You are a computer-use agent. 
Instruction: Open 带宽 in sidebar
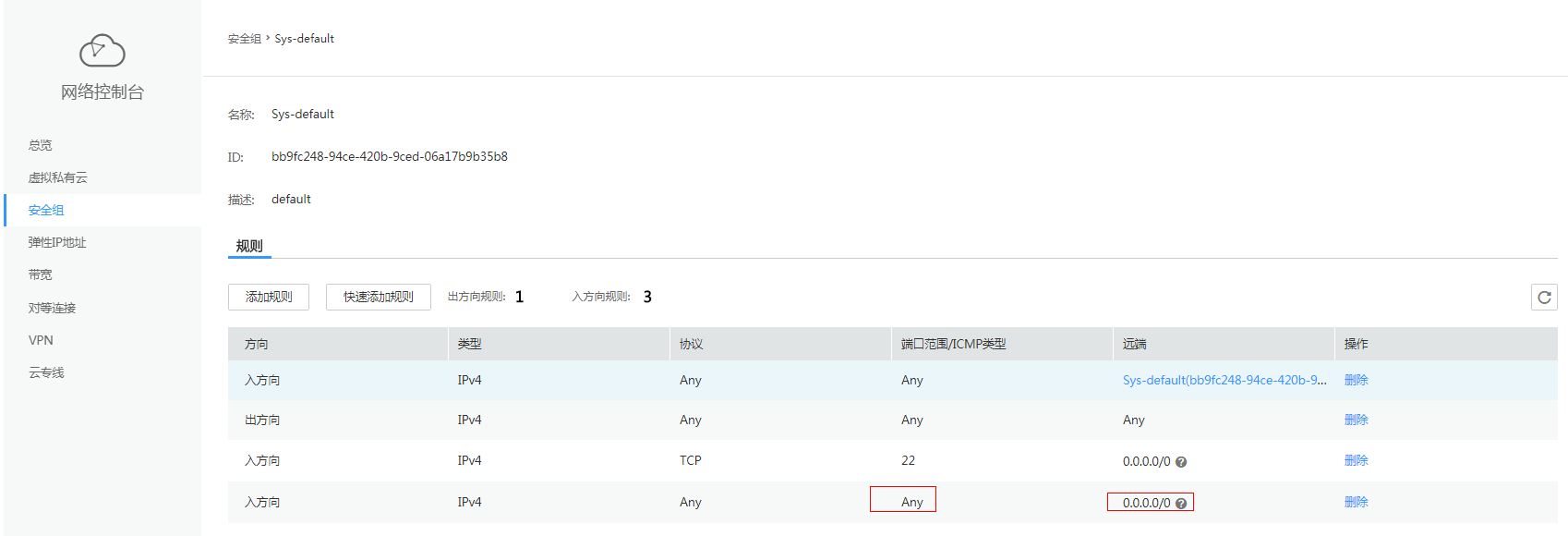(x=41, y=274)
